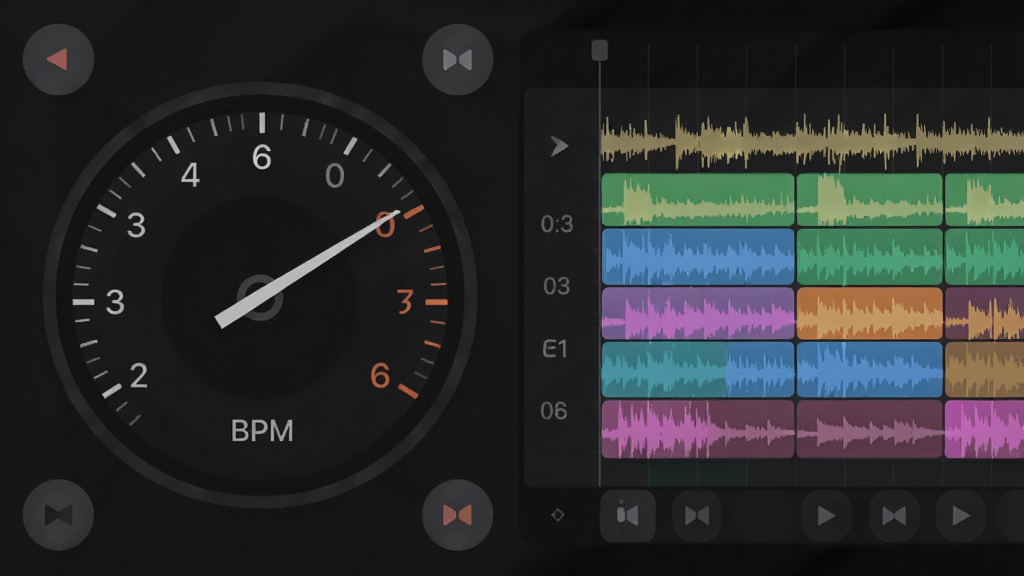Click the gray bowtie button above the BPM dial
1024x576 pixels.
(457, 59)
